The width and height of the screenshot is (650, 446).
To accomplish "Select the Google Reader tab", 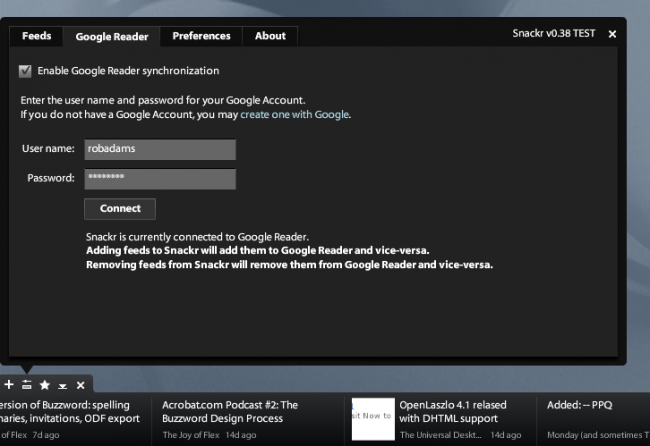I will pyautogui.click(x=112, y=37).
